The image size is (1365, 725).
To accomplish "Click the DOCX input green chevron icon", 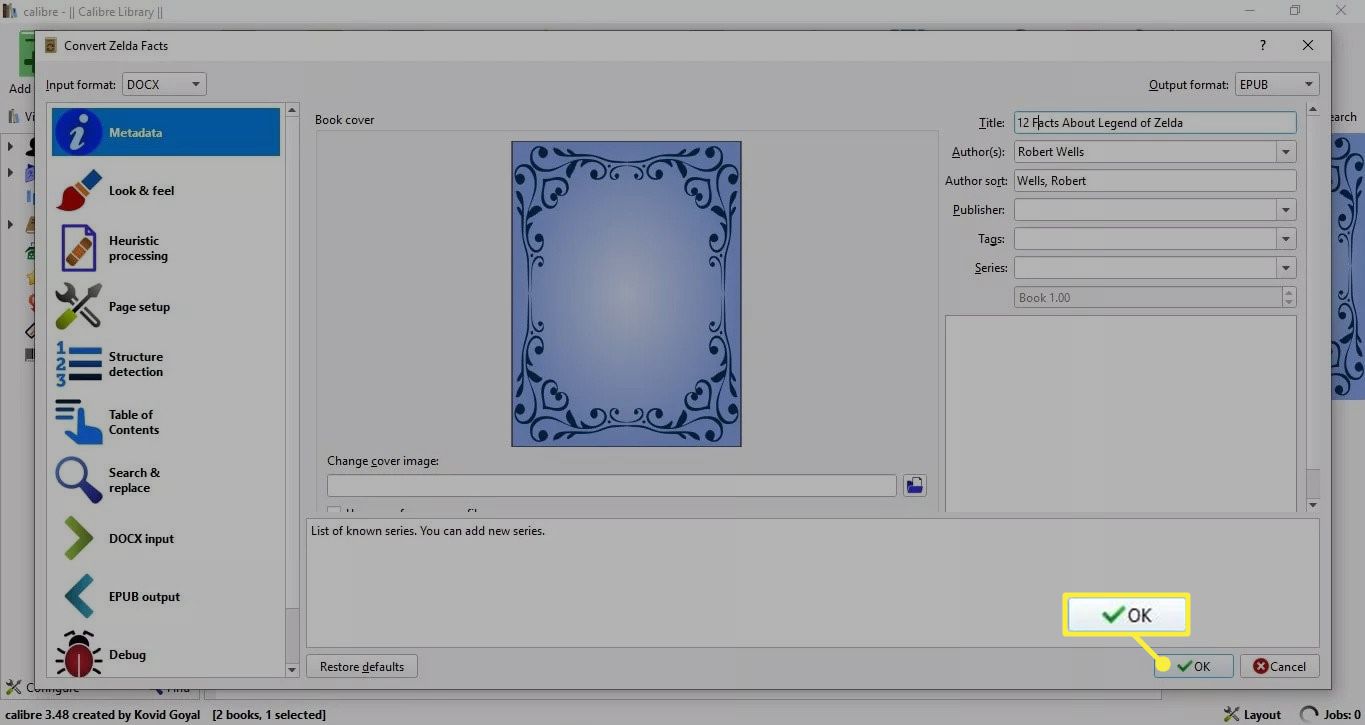I will point(78,538).
